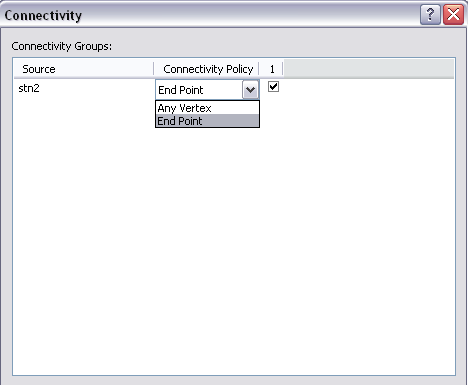Click the column header labeled 1

(x=271, y=69)
